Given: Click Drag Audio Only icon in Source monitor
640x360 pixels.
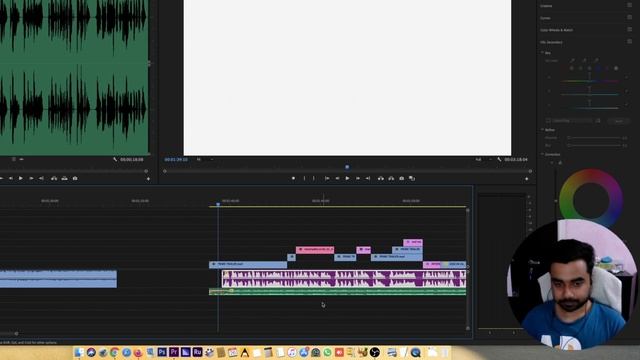Looking at the screenshot, I should (x=21, y=159).
